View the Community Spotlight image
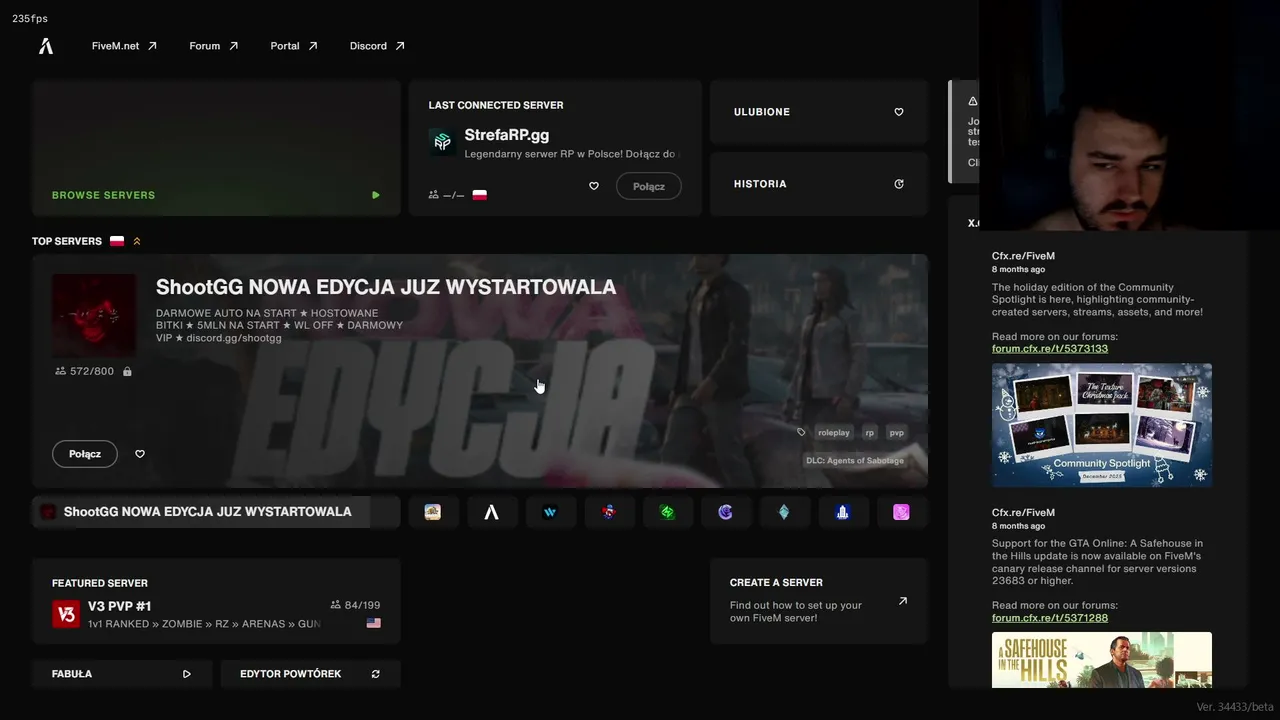The width and height of the screenshot is (1280, 720). [1102, 425]
